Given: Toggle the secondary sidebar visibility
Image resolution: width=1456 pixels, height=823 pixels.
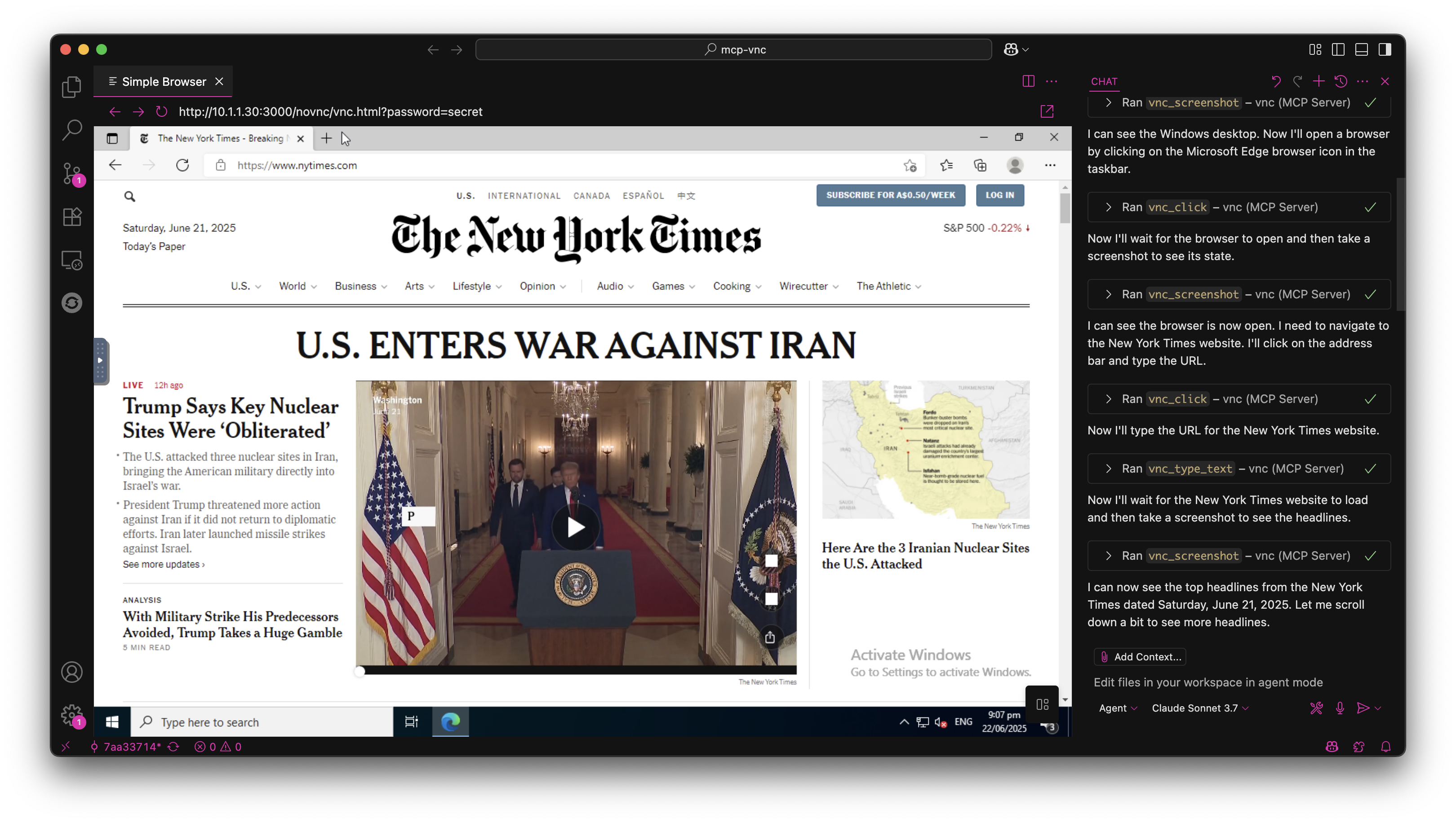Looking at the screenshot, I should 1384,50.
